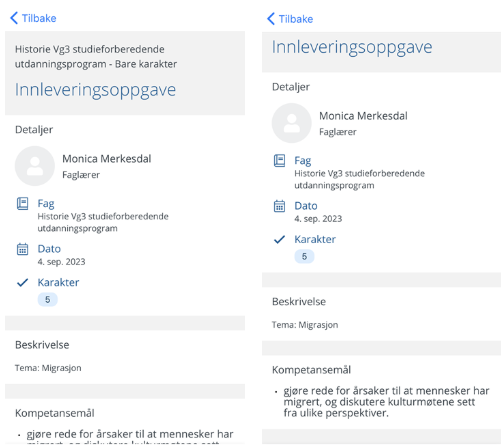The image size is (502, 447).
Task: Tap the left panel's Tilbake back chevron
Action: tap(14, 18)
